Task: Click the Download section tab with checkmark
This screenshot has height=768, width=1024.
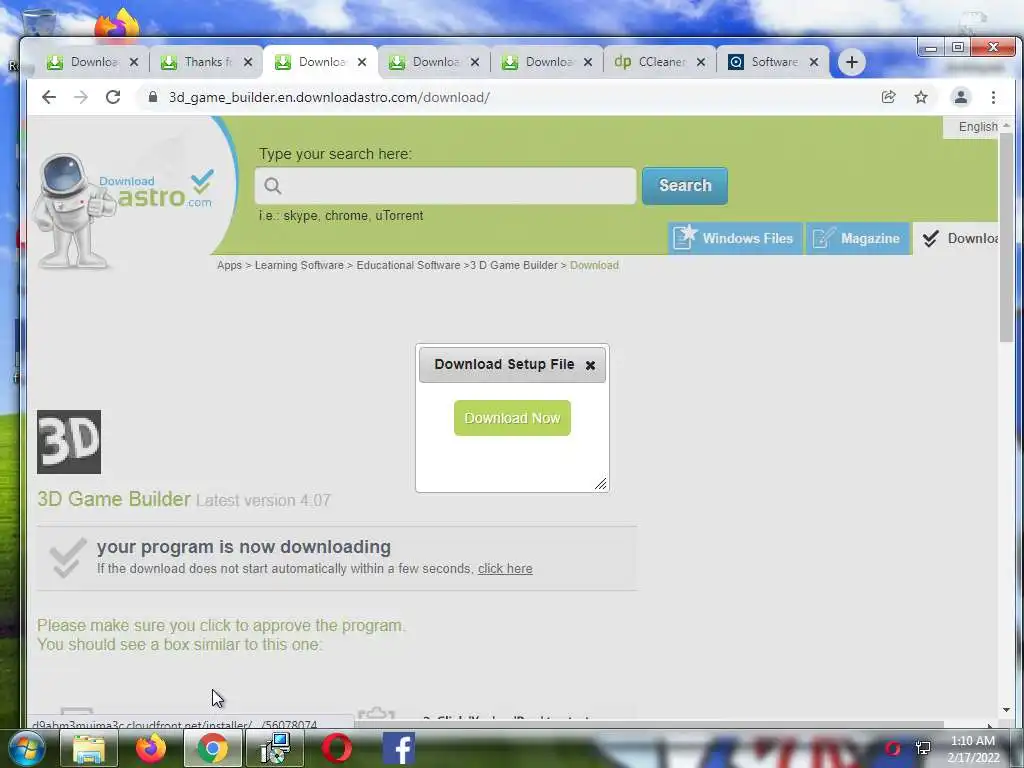Action: click(957, 238)
